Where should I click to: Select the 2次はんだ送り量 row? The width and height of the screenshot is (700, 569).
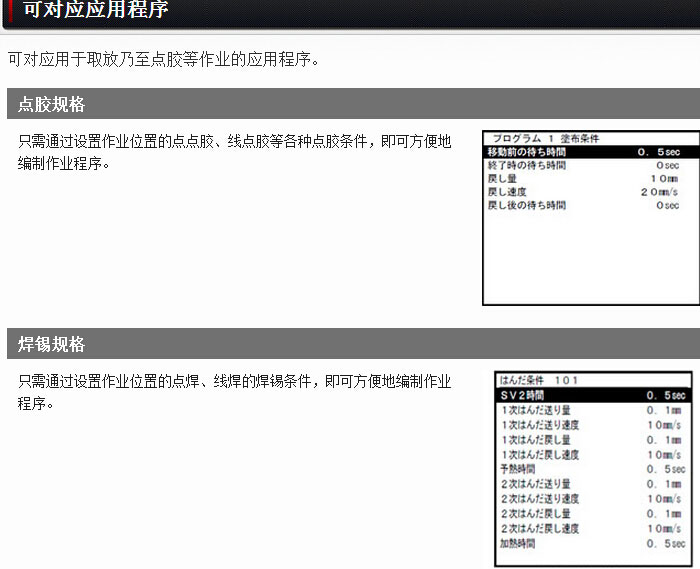coord(592,484)
